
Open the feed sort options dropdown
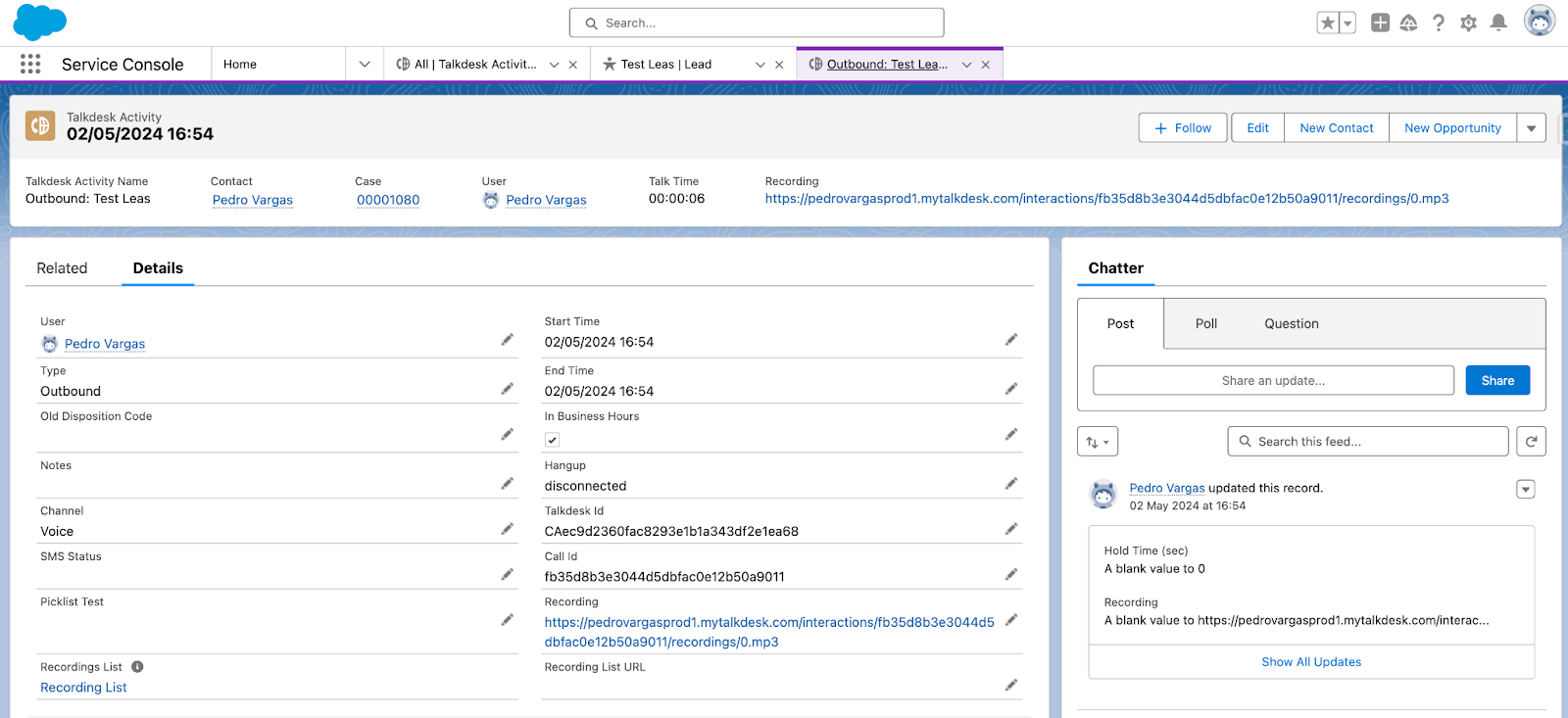click(1098, 442)
